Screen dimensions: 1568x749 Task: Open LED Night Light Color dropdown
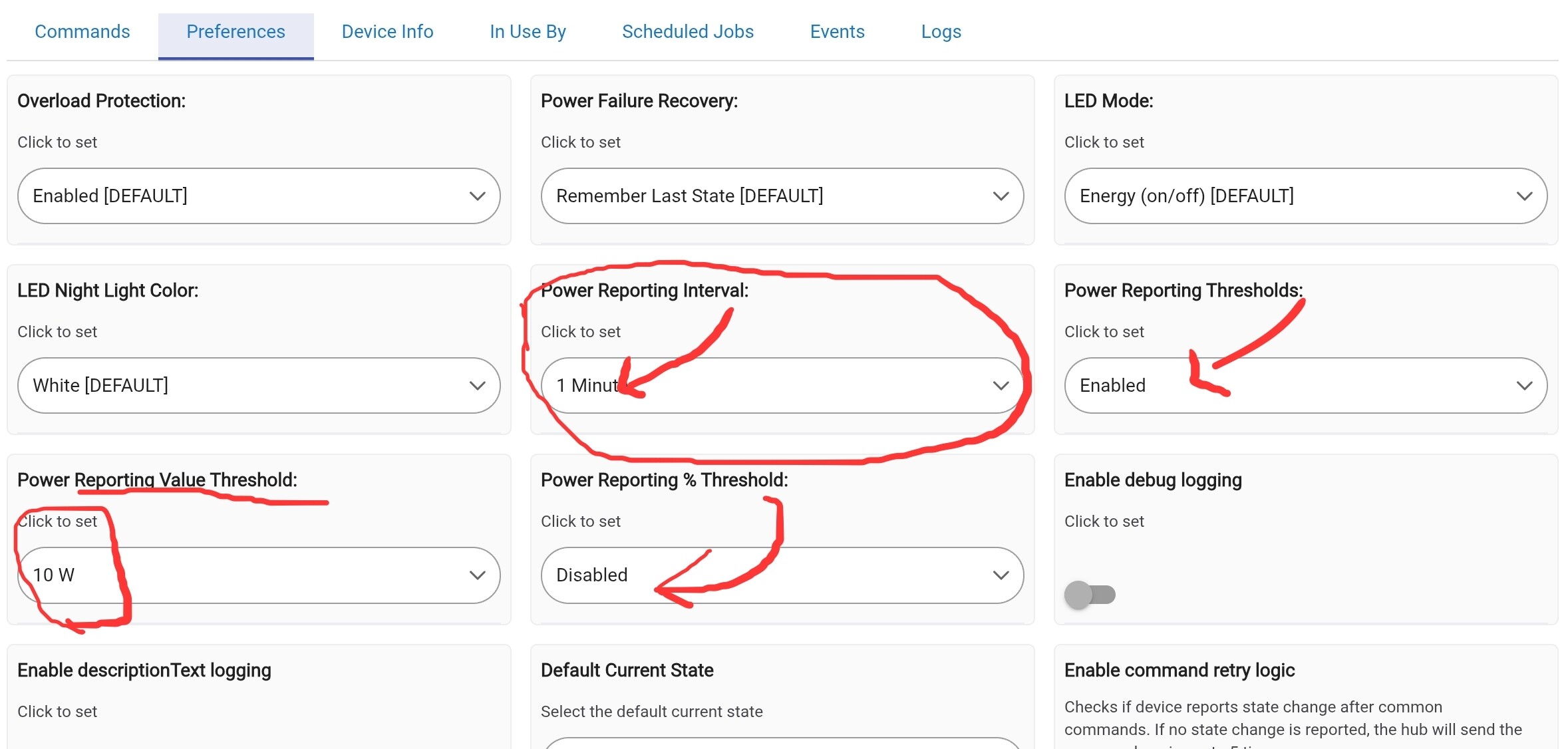pyautogui.click(x=258, y=385)
